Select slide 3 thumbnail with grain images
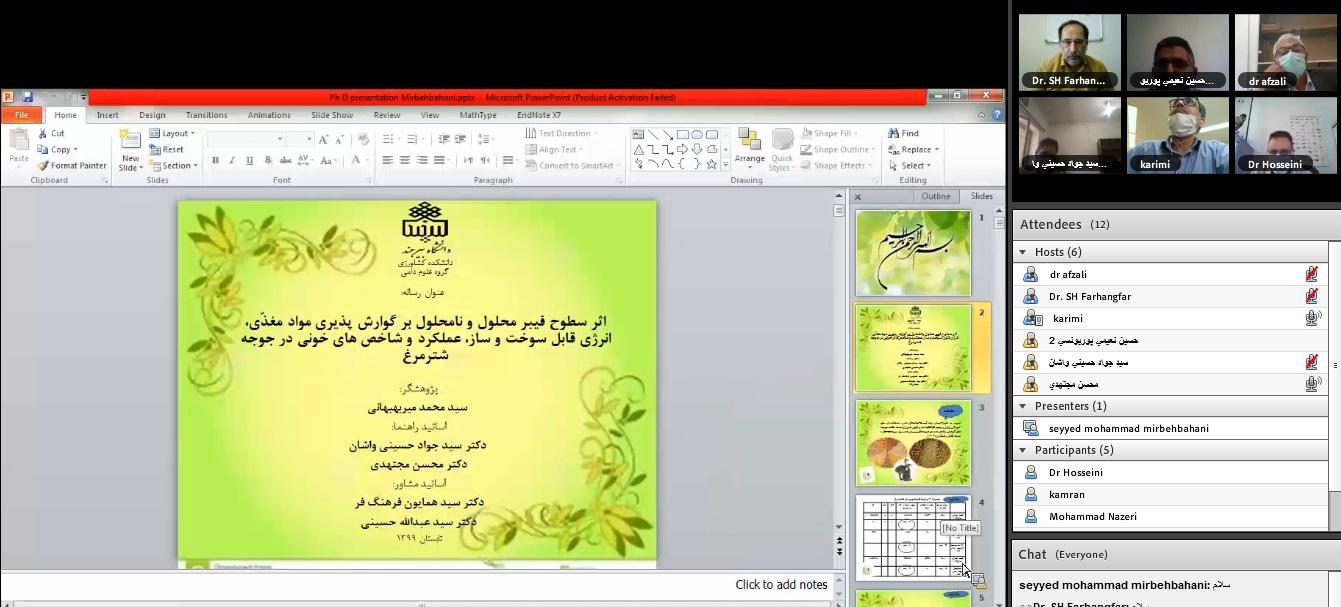Viewport: 1341px width, 607px height. 913,443
